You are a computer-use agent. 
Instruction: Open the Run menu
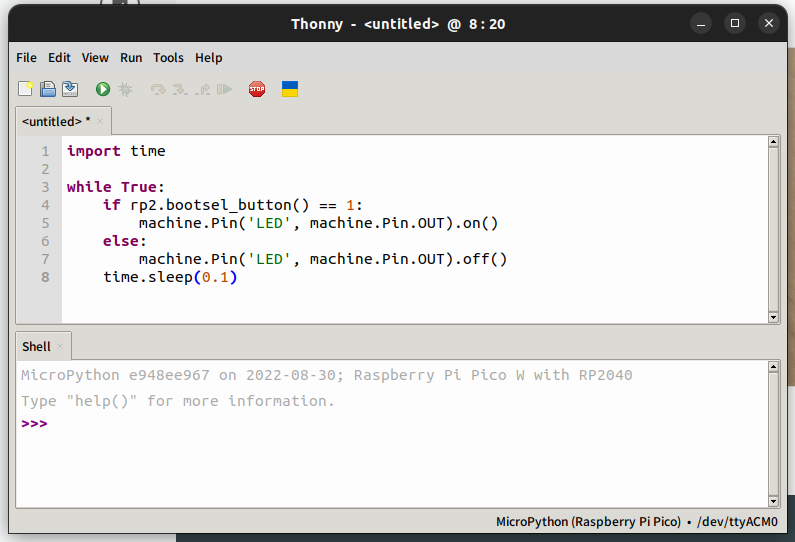[131, 58]
